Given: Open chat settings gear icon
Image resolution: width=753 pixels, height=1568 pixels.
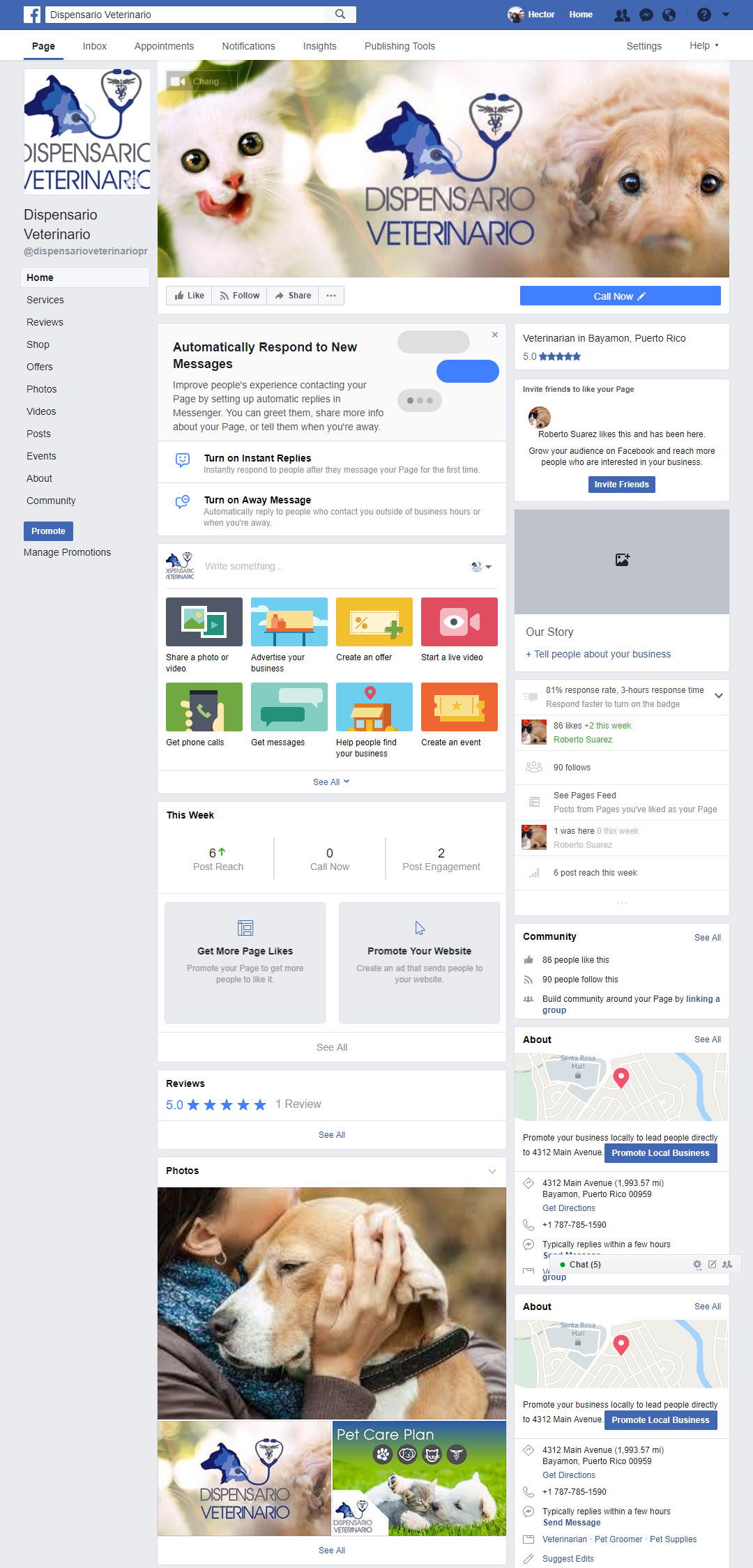Looking at the screenshot, I should (697, 1264).
